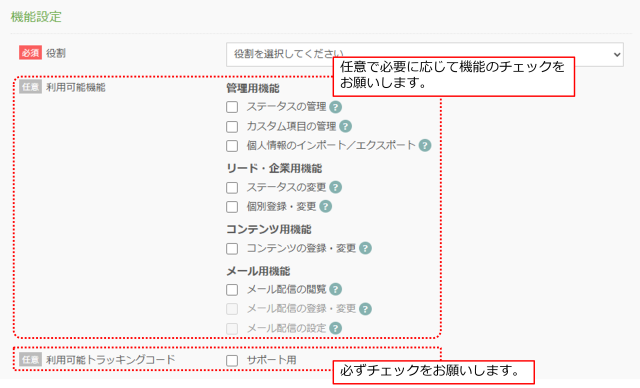Open help for ステータスの管理
This screenshot has height=388, width=640.
336,107
